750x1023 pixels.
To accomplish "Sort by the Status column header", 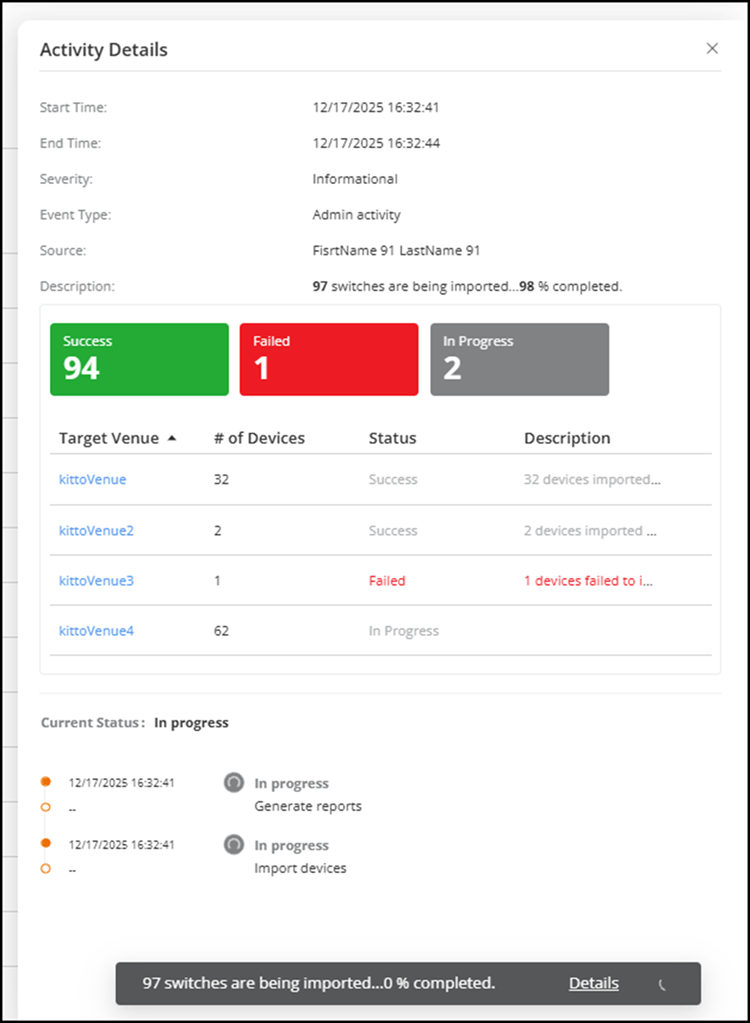I will (392, 438).
